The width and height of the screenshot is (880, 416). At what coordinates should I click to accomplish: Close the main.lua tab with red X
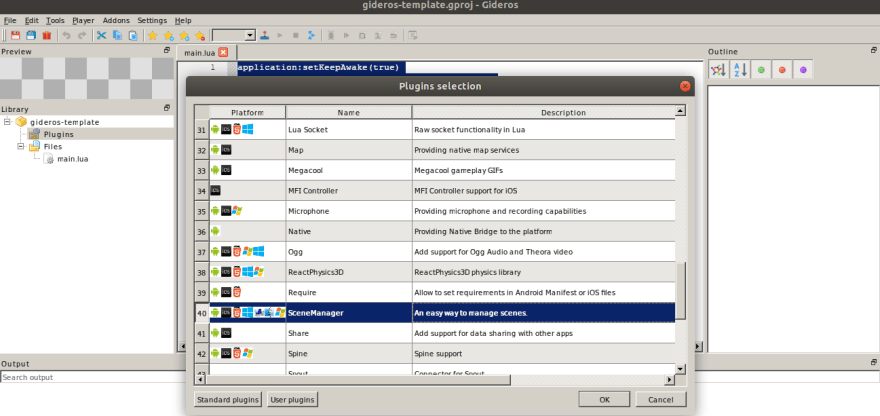tap(223, 53)
